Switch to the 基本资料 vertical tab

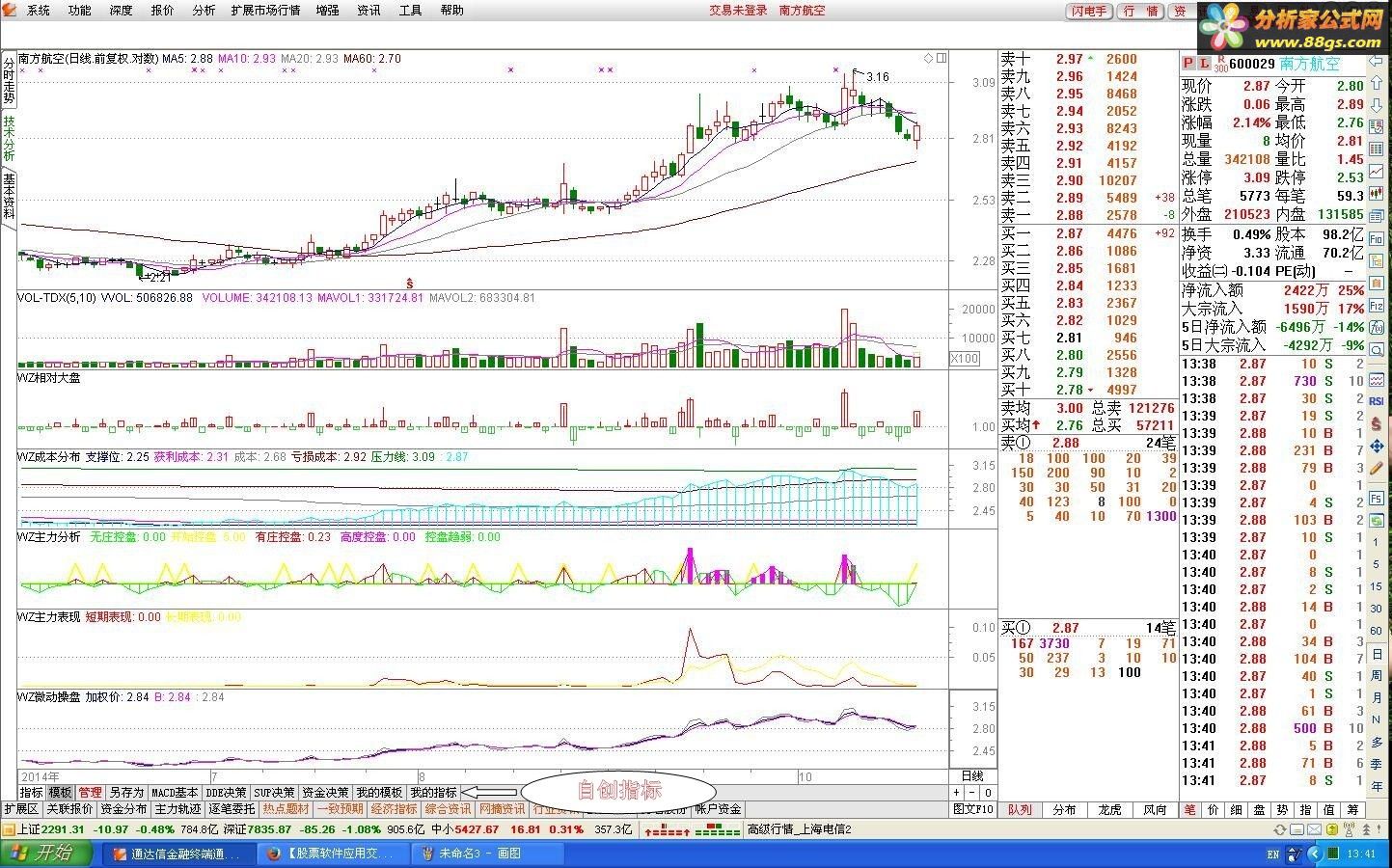[9, 196]
